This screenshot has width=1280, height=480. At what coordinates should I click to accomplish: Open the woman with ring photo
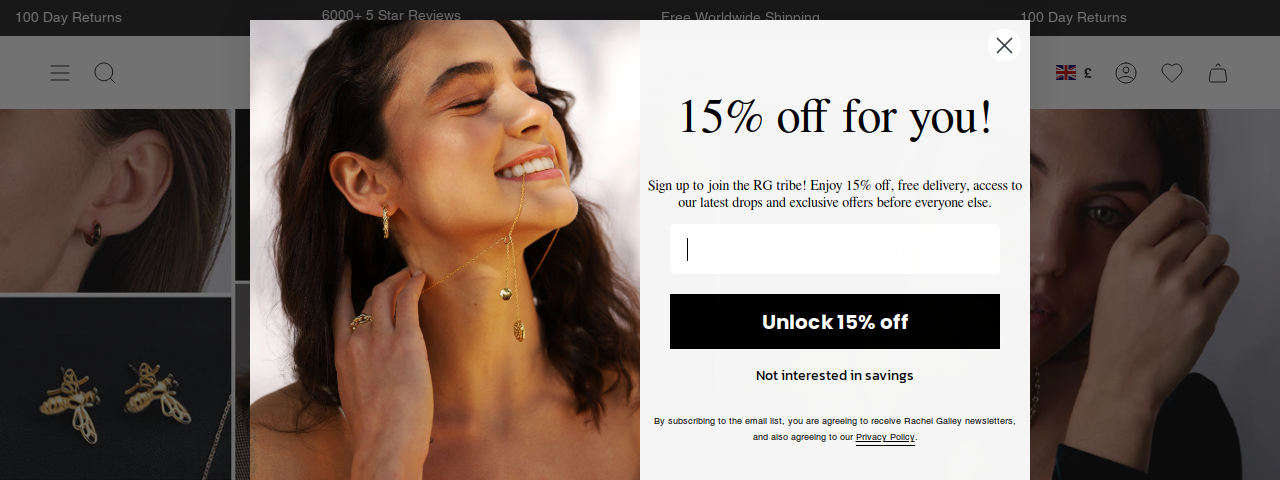pyautogui.click(x=1155, y=294)
